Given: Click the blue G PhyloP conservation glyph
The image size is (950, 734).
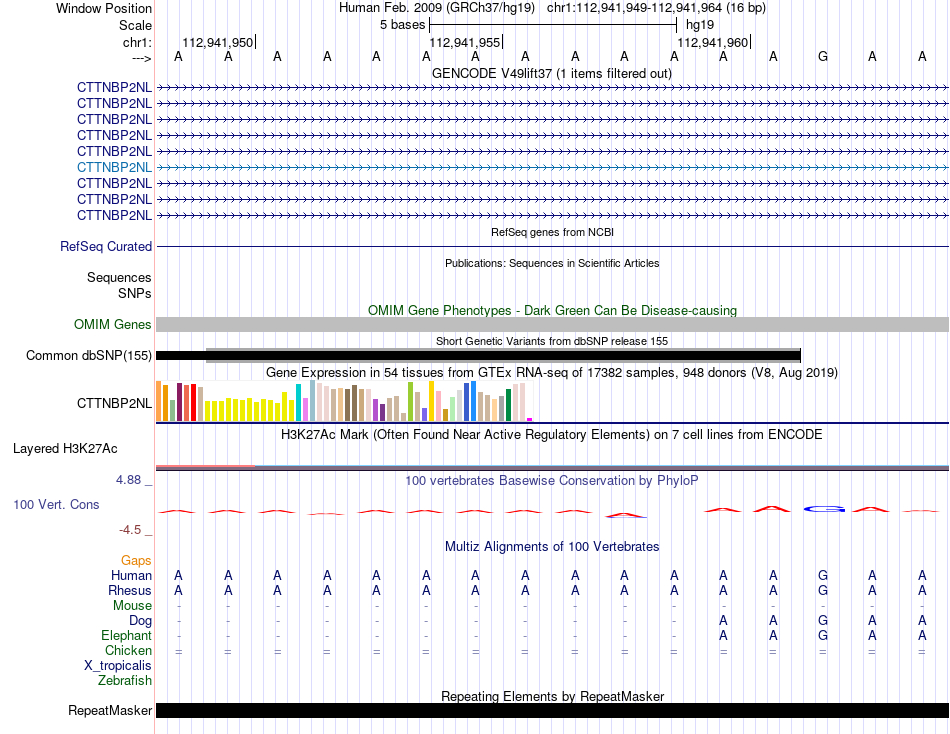Looking at the screenshot, I should coord(824,509).
